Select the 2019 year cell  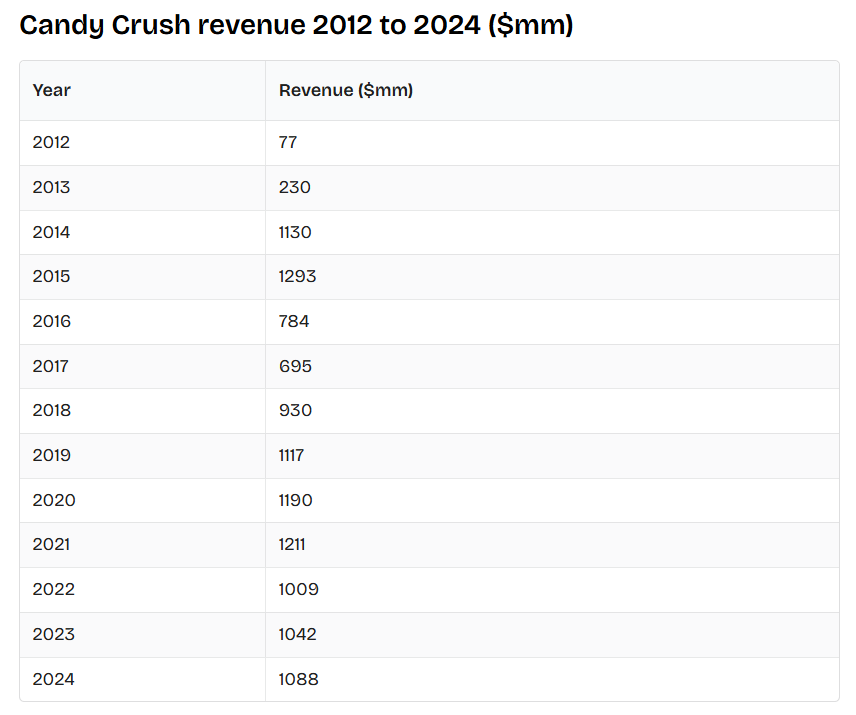(x=52, y=455)
